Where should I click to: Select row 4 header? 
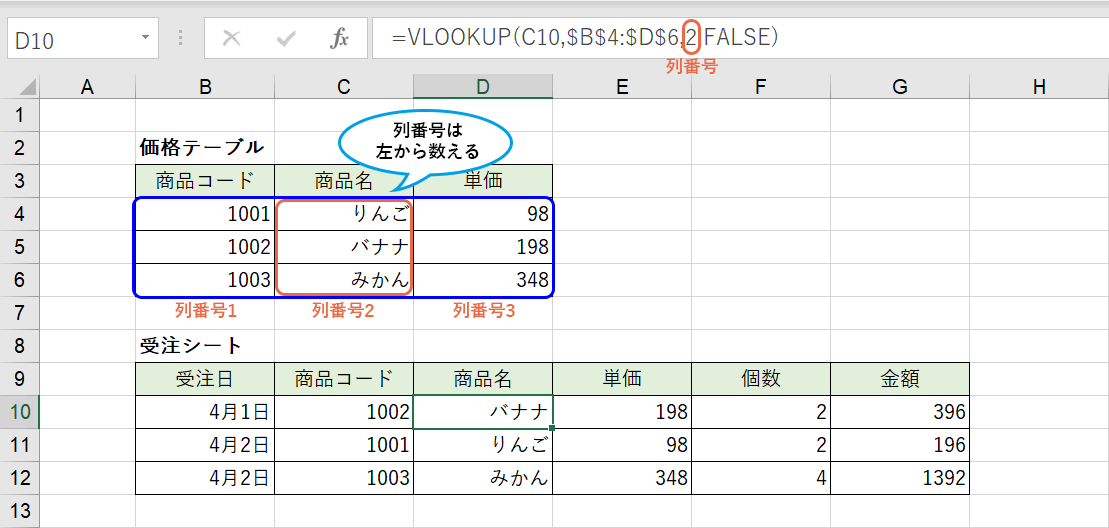point(20,214)
